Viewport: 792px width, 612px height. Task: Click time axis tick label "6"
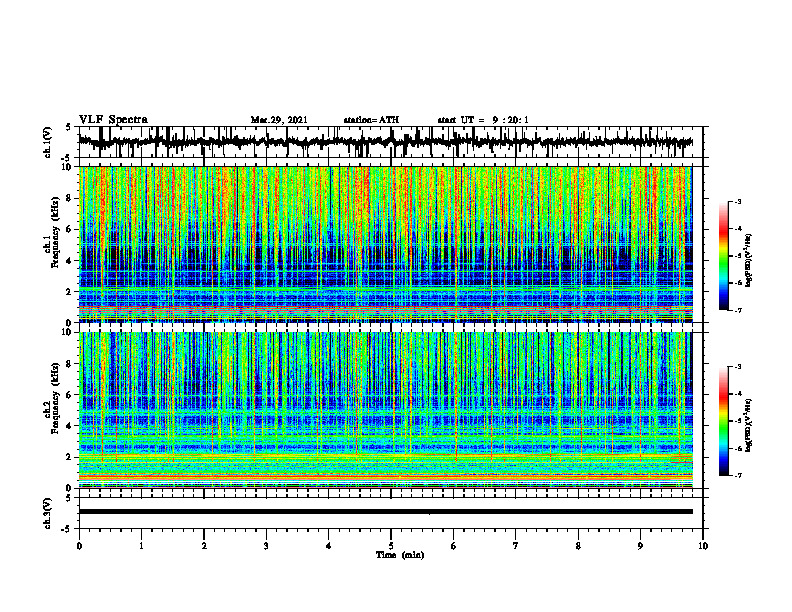click(x=454, y=546)
